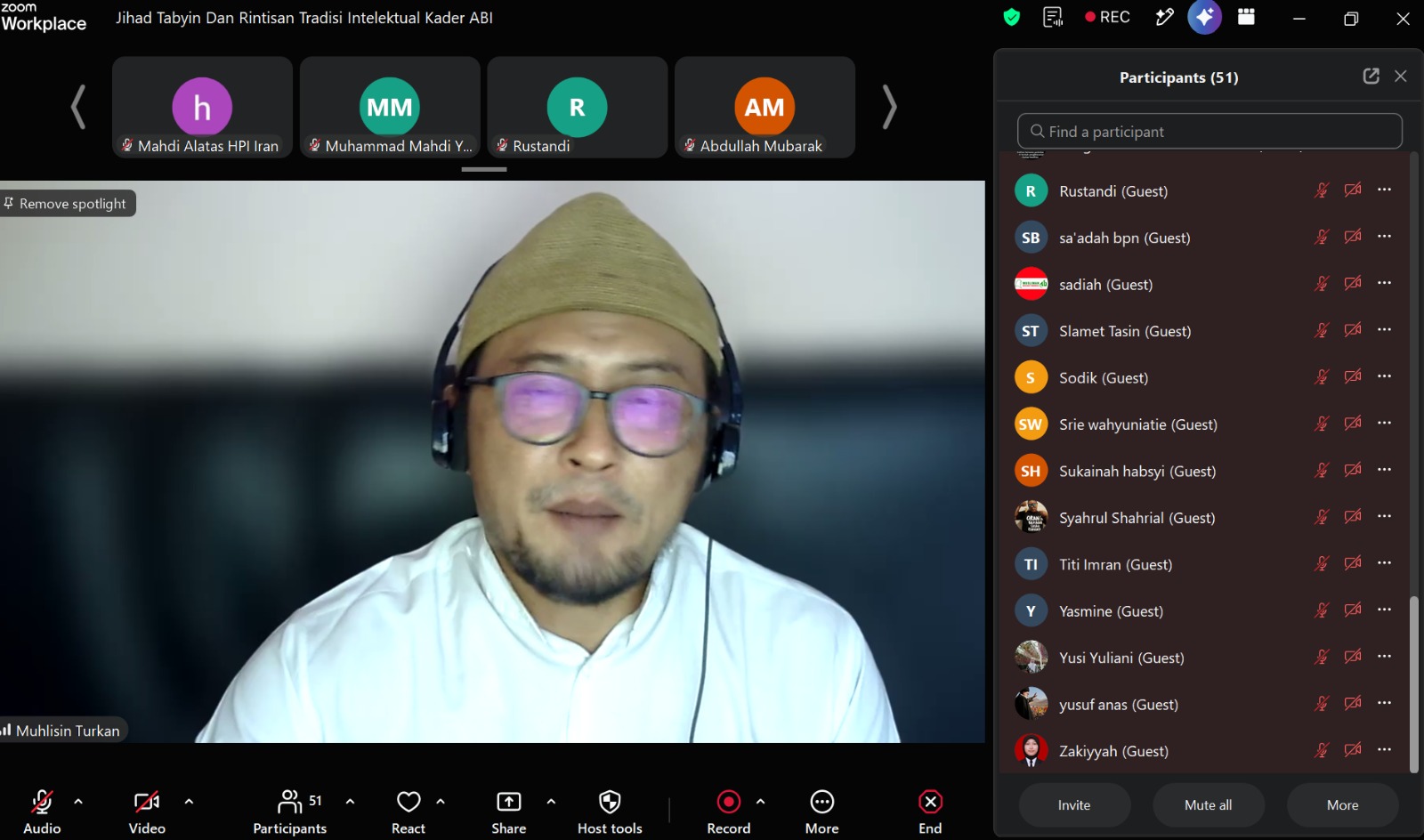Turn on camera with Video button

[x=147, y=812]
